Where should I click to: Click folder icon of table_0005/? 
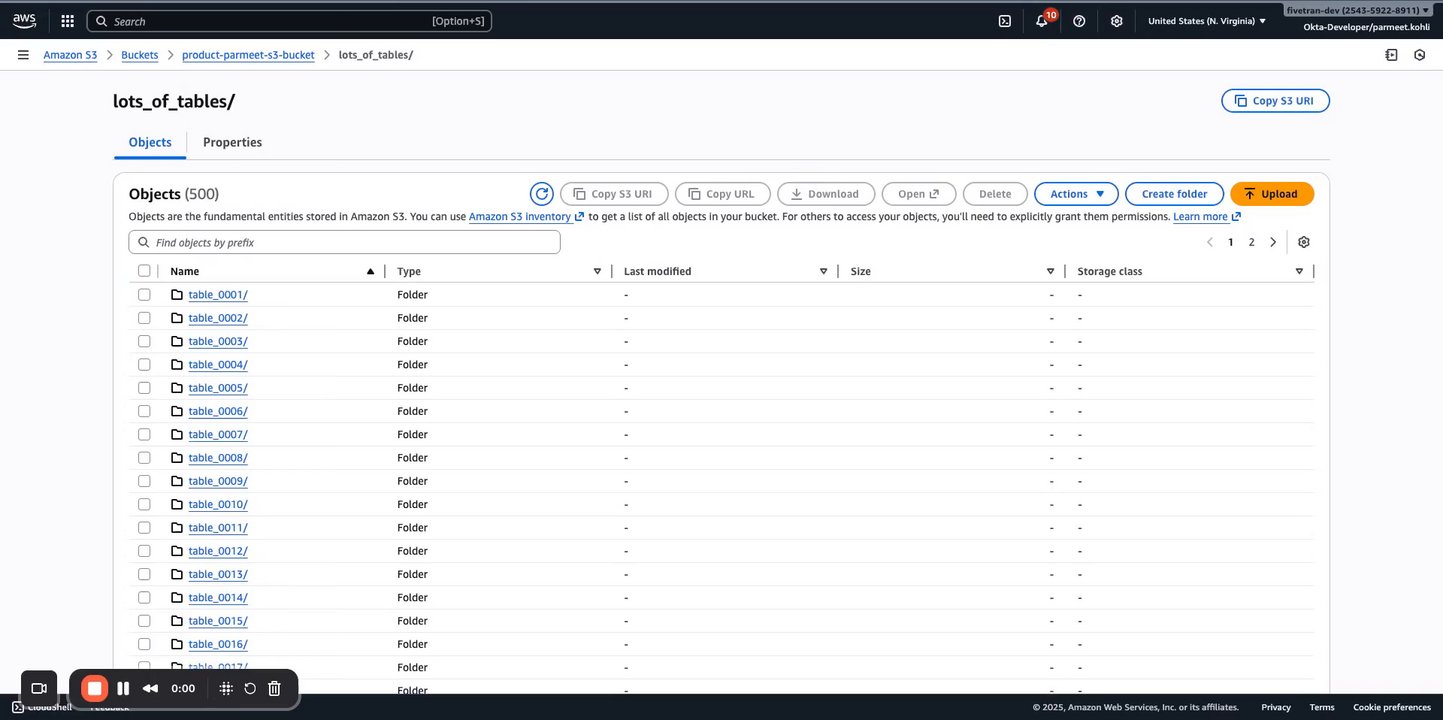[x=177, y=388]
